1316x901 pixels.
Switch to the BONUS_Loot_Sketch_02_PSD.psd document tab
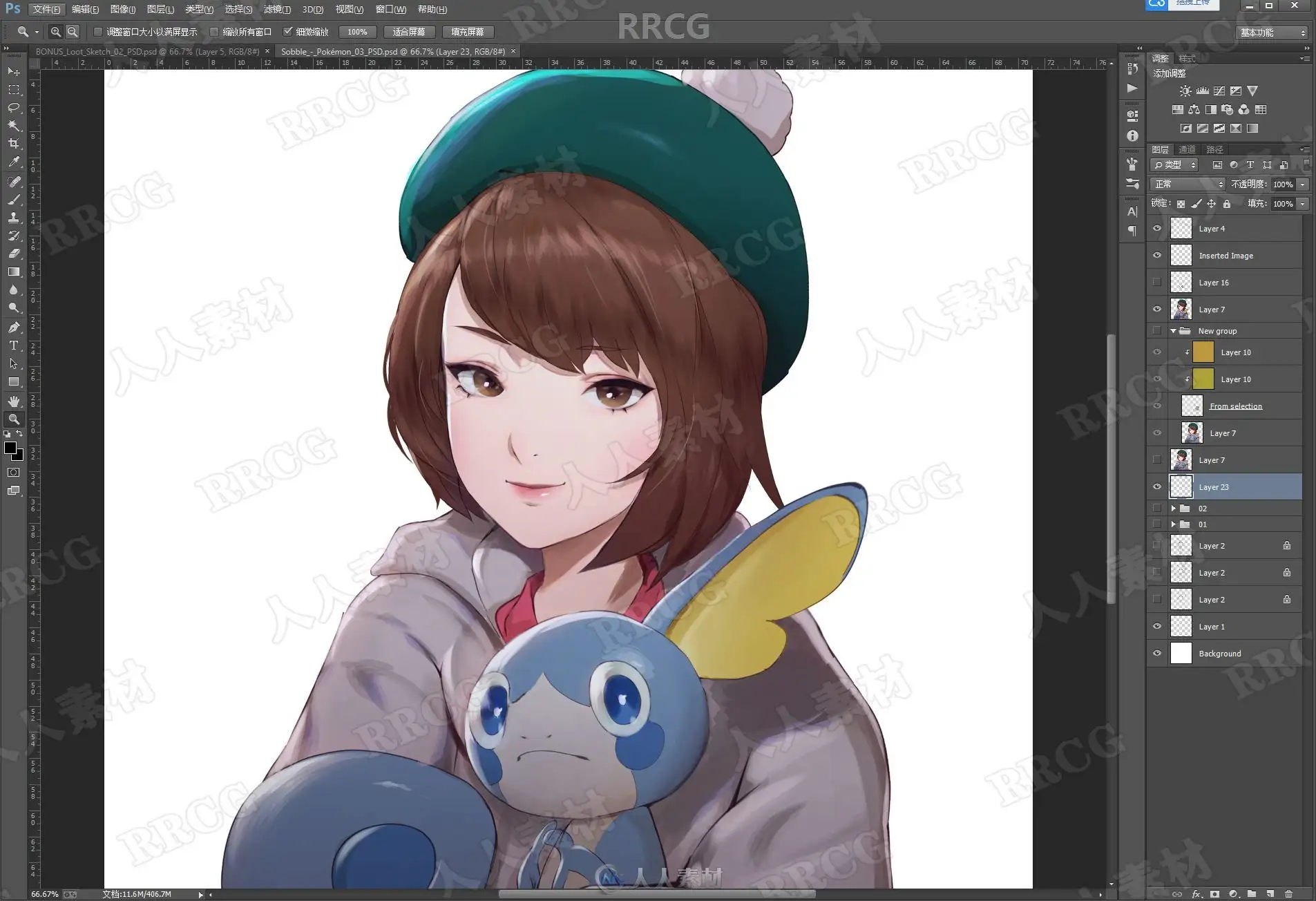pos(147,51)
